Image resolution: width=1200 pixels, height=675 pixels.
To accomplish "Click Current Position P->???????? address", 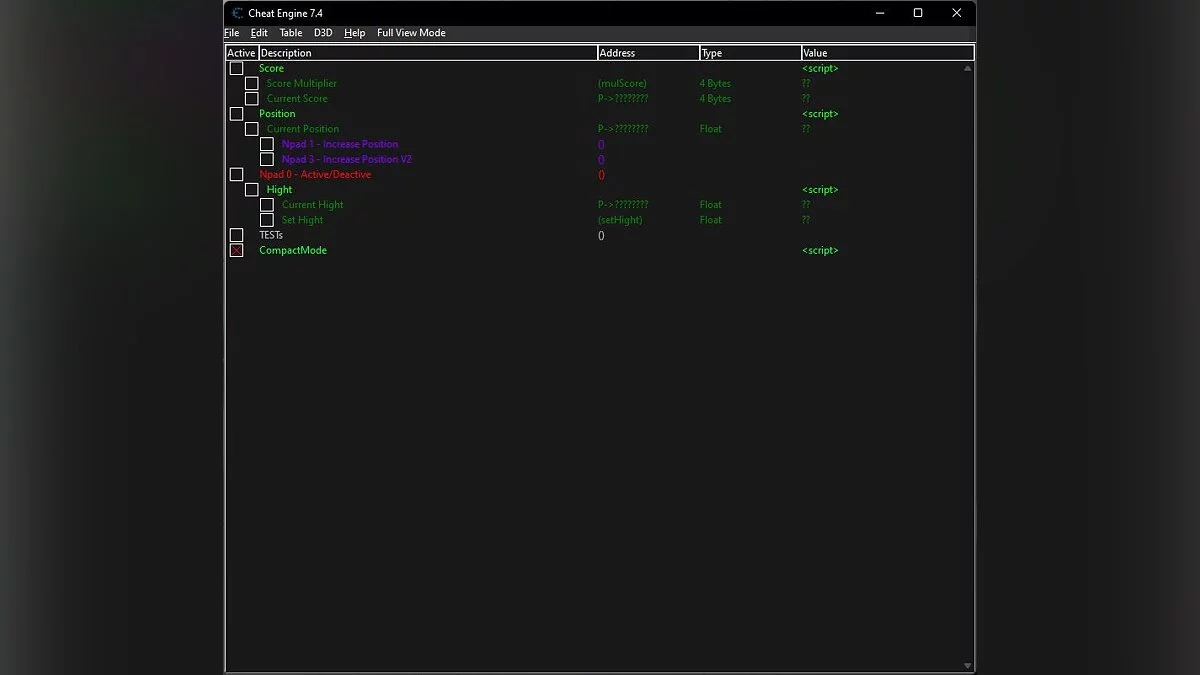I will coord(623,129).
